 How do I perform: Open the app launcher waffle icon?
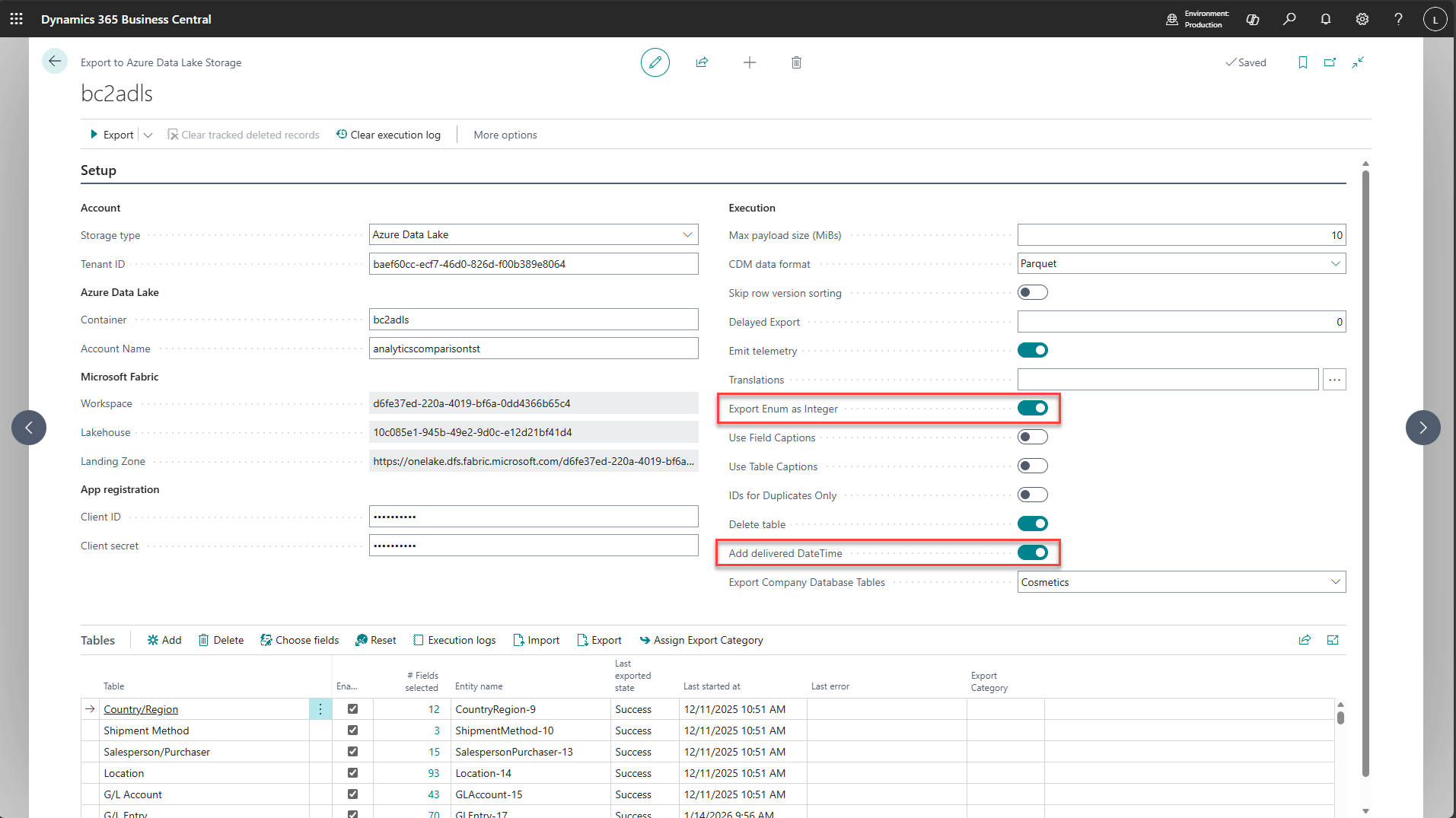(16, 19)
